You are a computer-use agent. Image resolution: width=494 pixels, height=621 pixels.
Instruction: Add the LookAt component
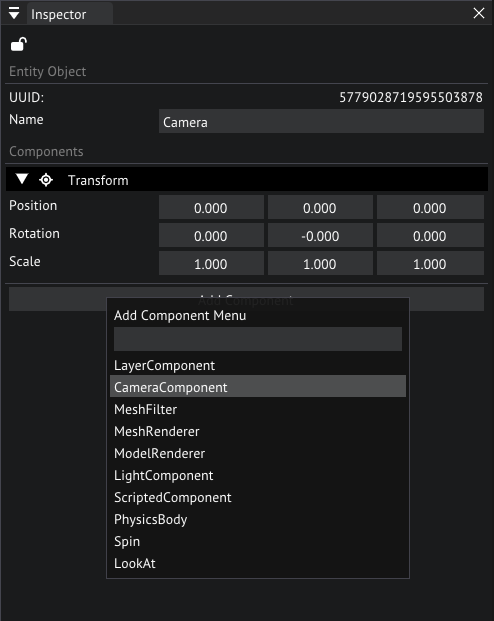[258, 563]
